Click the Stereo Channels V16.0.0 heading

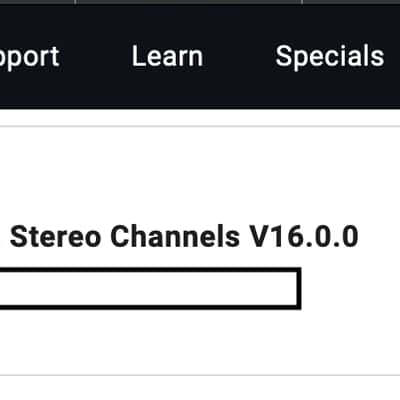tap(184, 237)
